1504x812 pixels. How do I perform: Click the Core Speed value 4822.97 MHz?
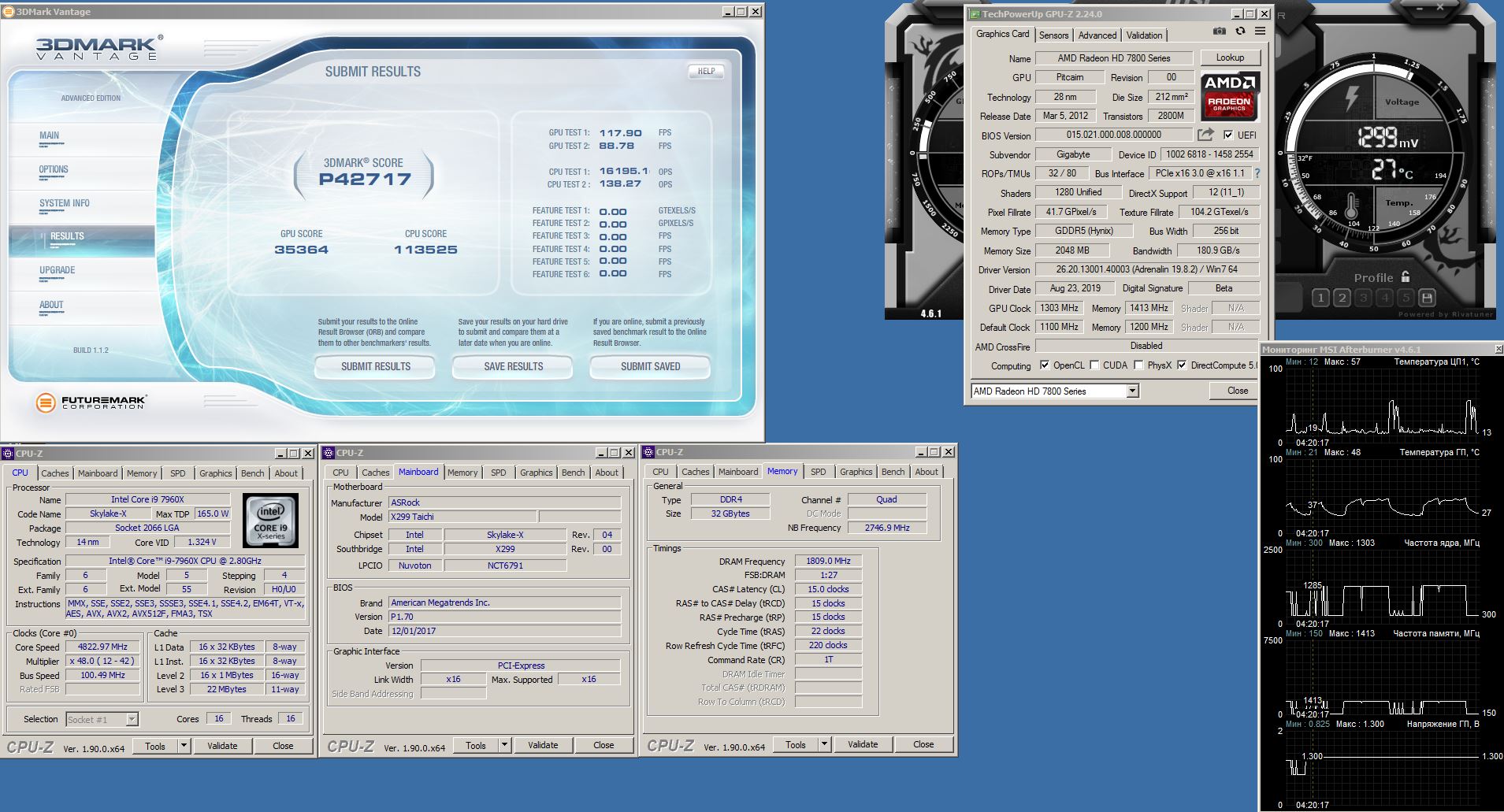click(102, 647)
